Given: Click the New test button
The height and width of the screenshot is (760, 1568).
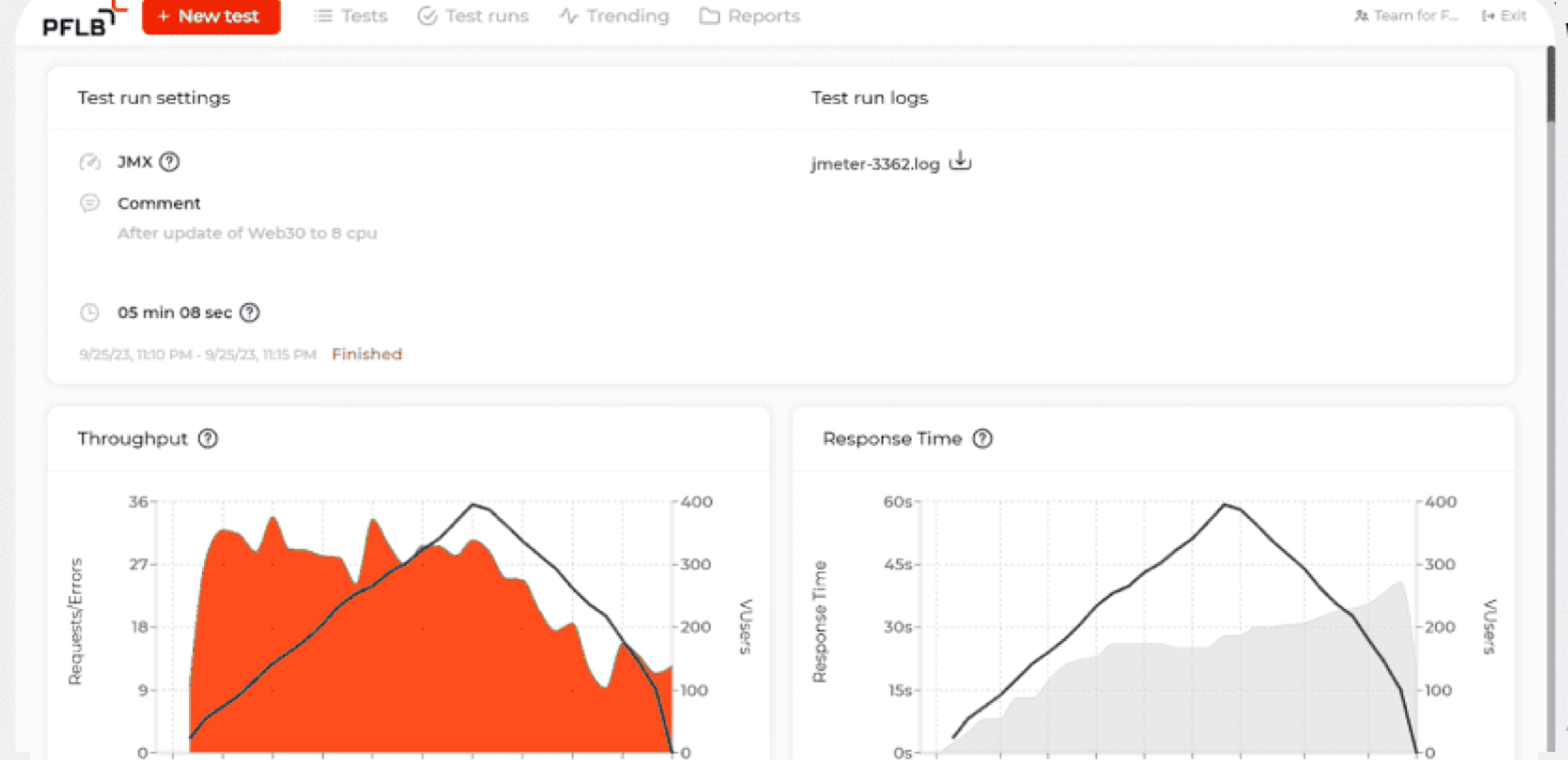Looking at the screenshot, I should click(x=211, y=16).
